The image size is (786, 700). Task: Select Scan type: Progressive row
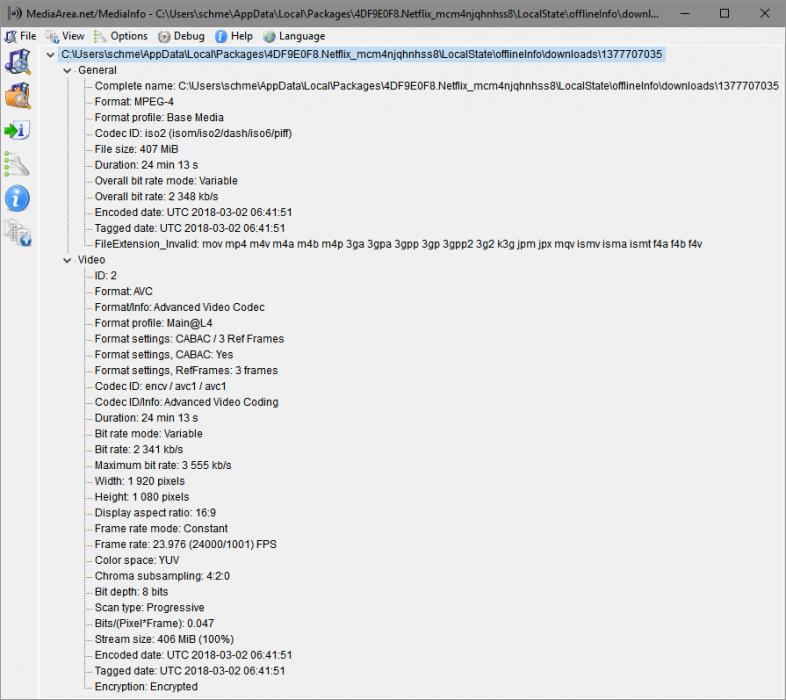coord(149,607)
